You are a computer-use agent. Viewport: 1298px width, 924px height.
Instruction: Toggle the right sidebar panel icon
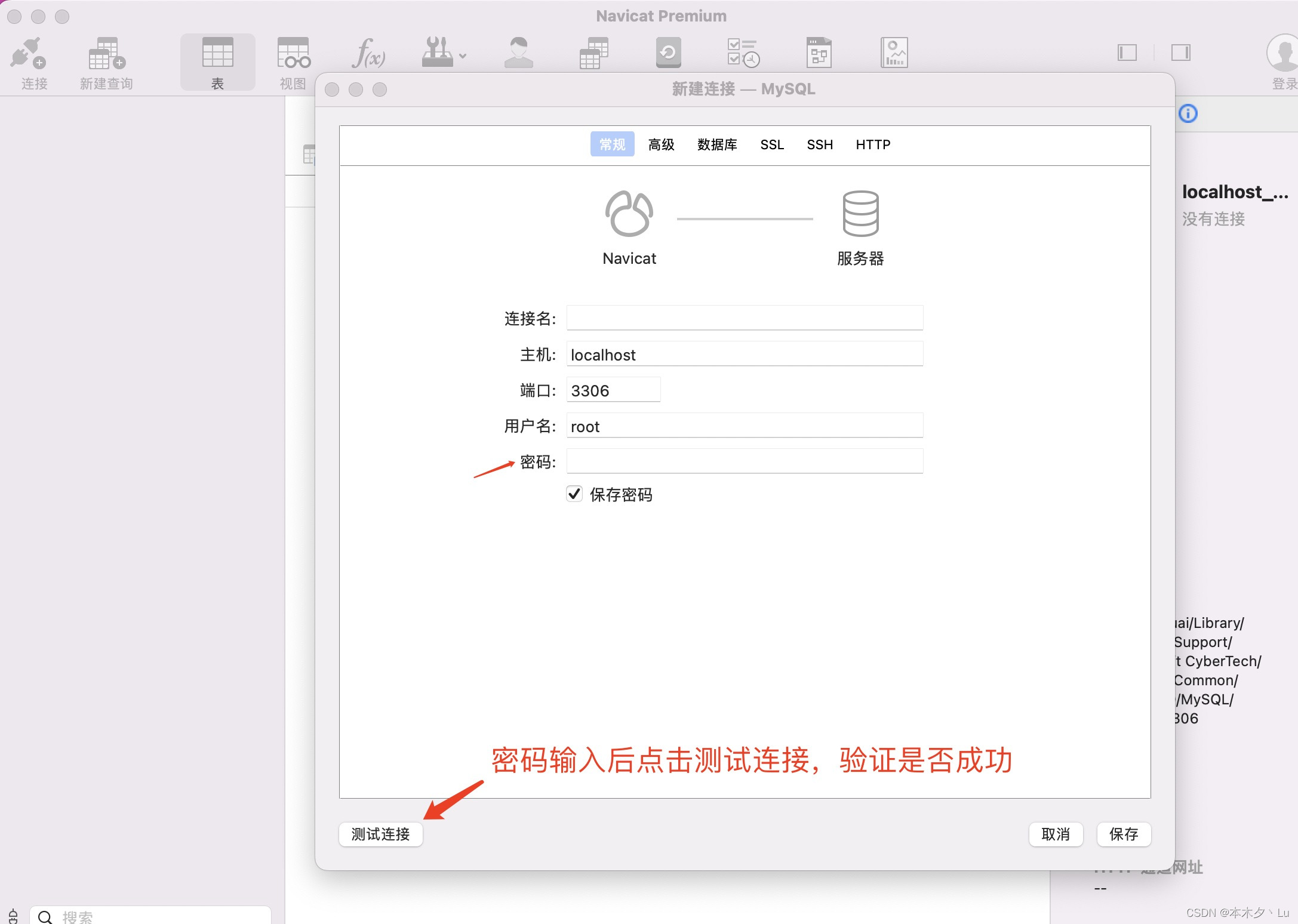(x=1180, y=53)
